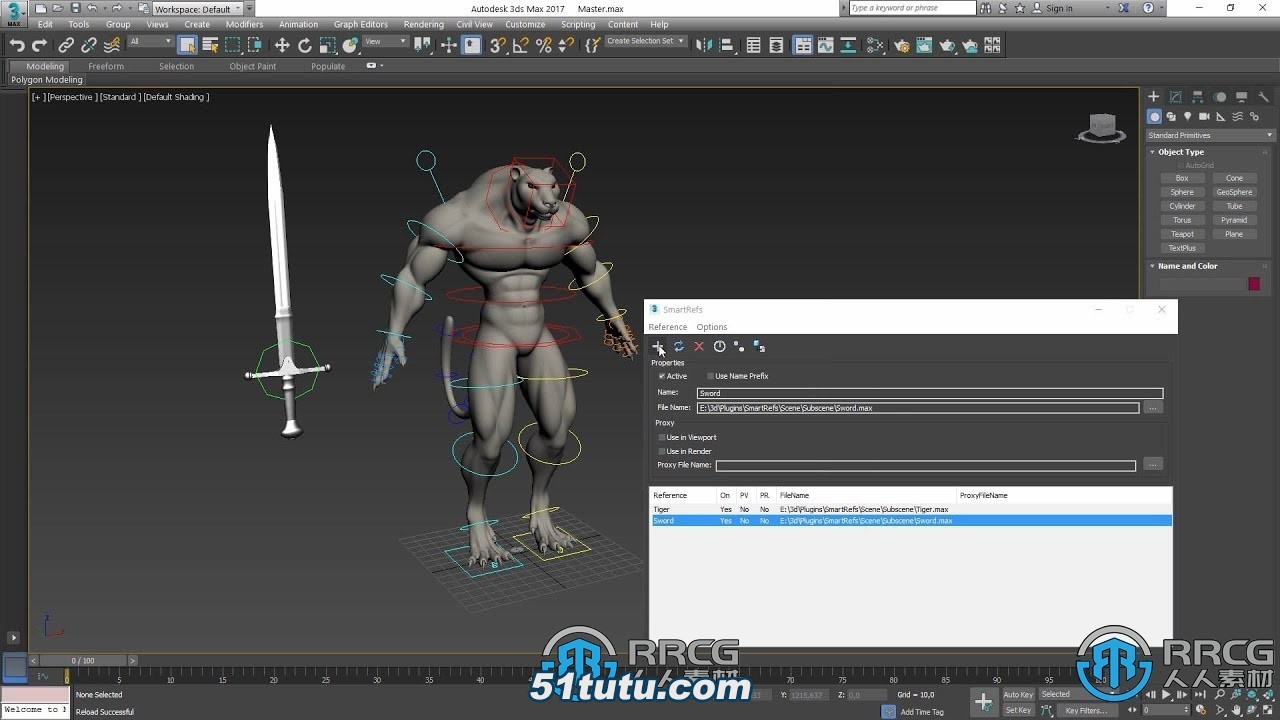Click the red Delete reference icon in SmartRefs
1280x720 pixels.
[699, 346]
